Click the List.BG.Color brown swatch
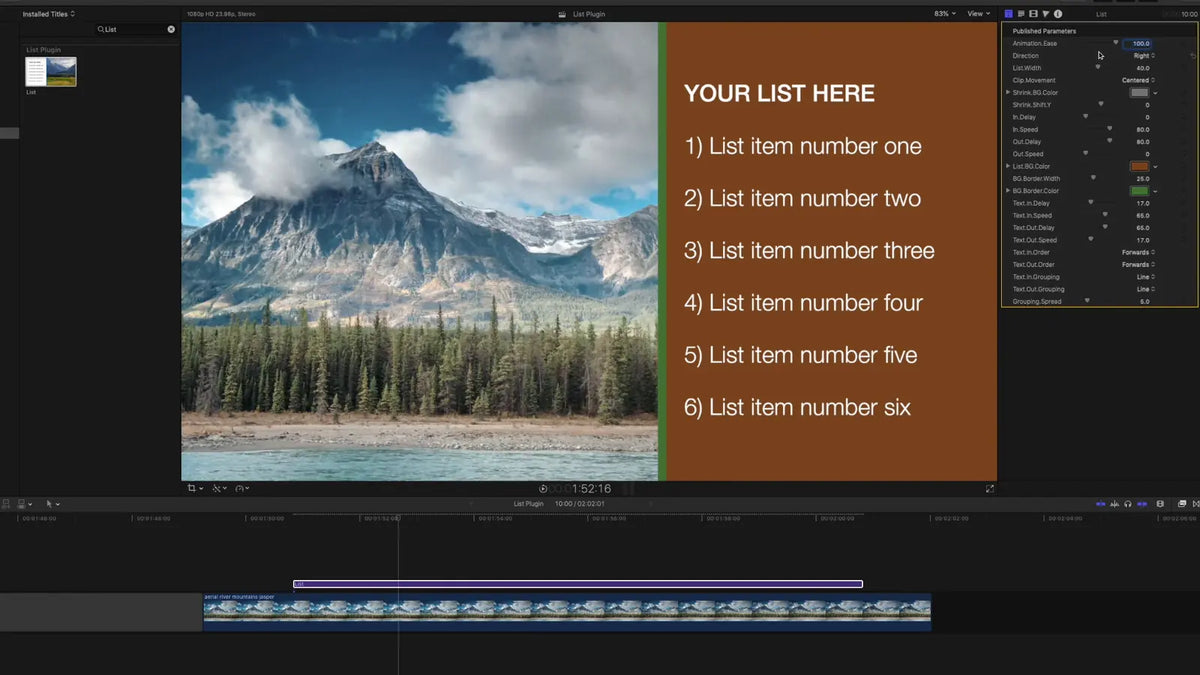This screenshot has width=1200, height=675. [x=1139, y=166]
